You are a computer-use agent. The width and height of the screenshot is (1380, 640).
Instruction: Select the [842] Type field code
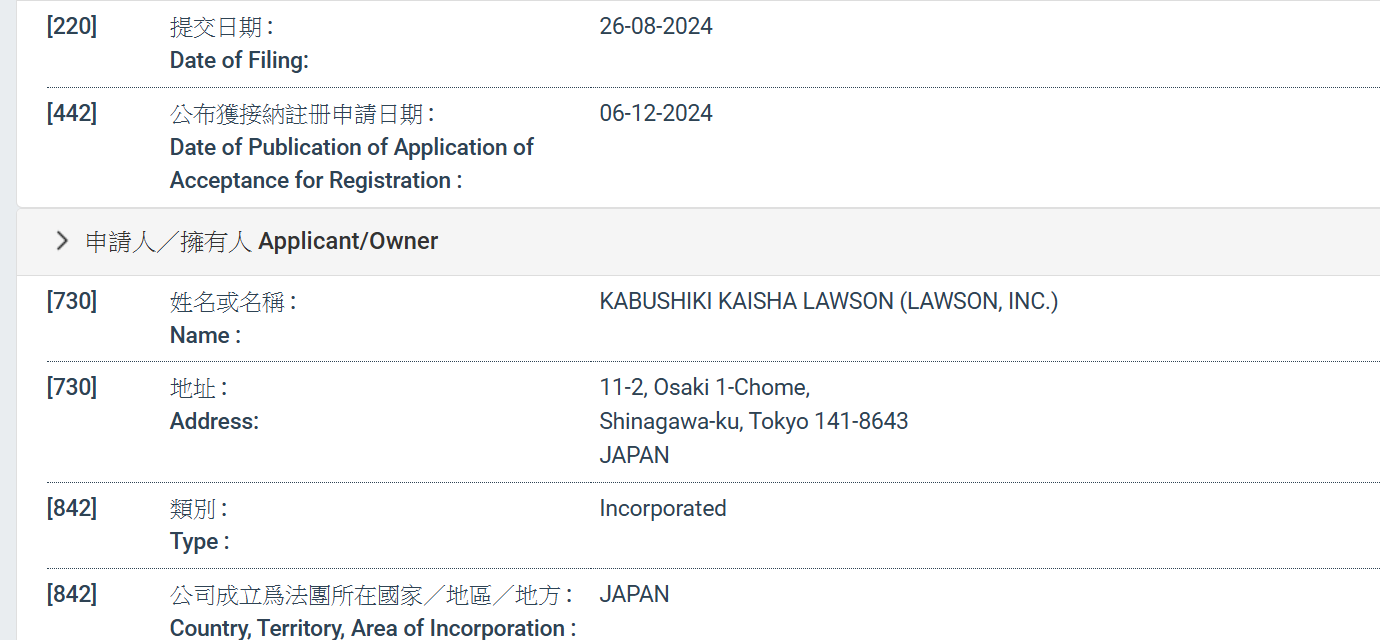(71, 507)
